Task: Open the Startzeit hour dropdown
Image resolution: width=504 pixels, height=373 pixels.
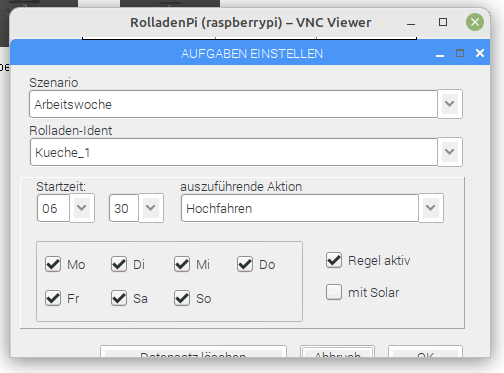Action: coord(82,208)
